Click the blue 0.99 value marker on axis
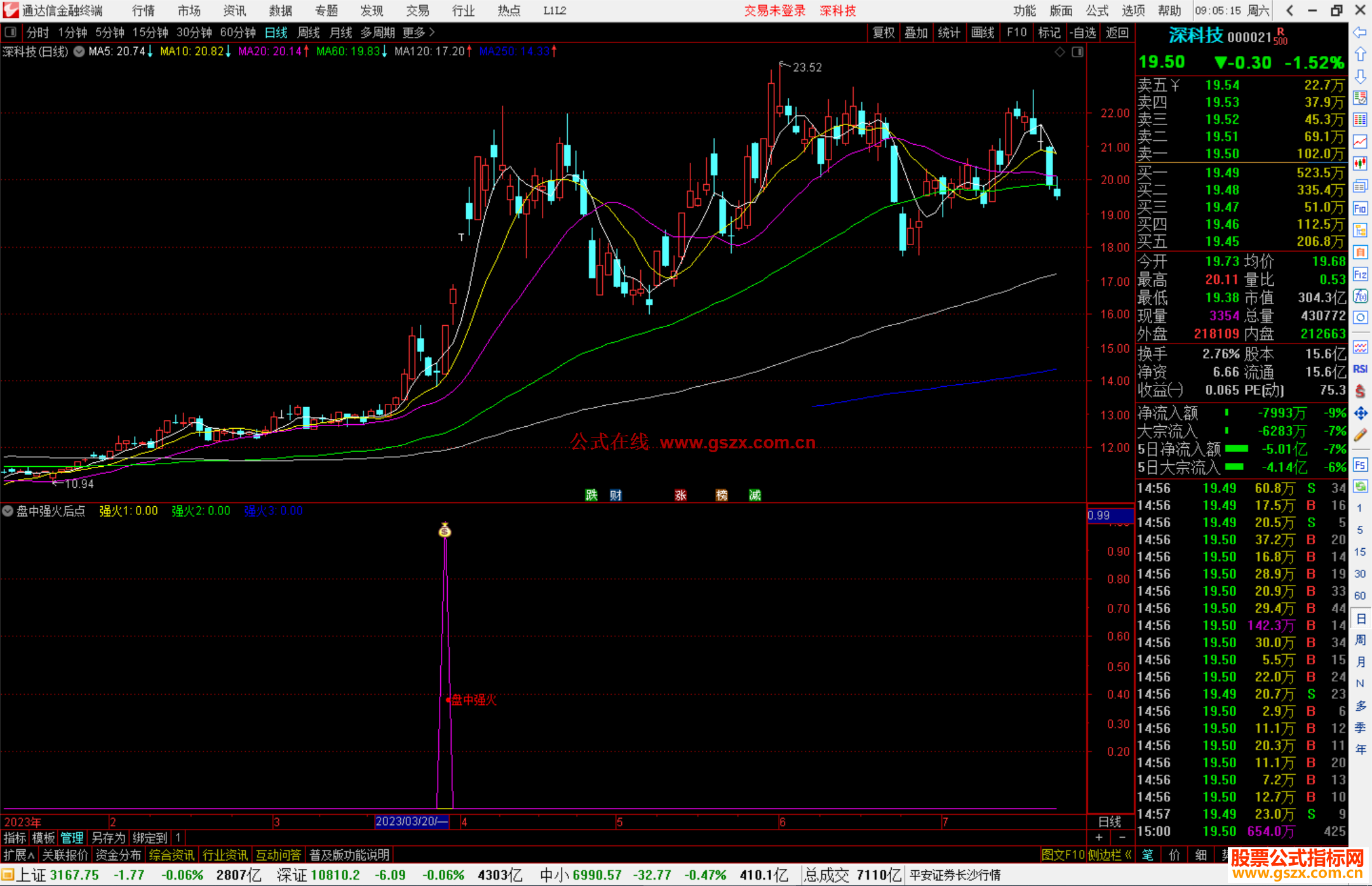Image resolution: width=1372 pixels, height=886 pixels. pos(1110,515)
